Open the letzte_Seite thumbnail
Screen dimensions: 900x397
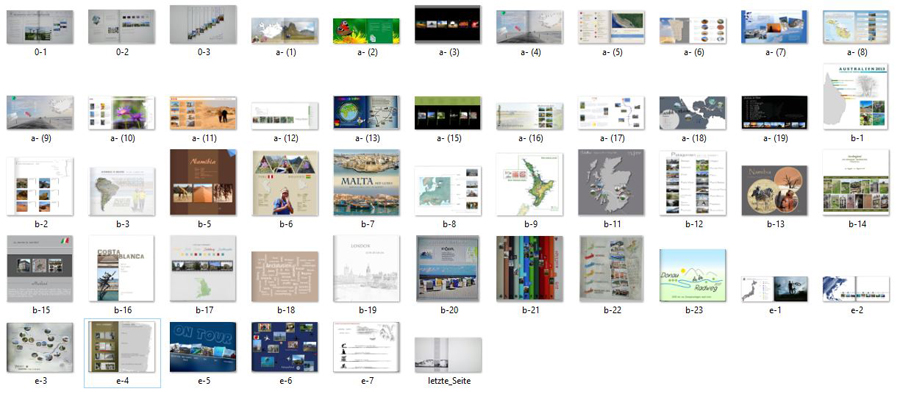point(448,355)
